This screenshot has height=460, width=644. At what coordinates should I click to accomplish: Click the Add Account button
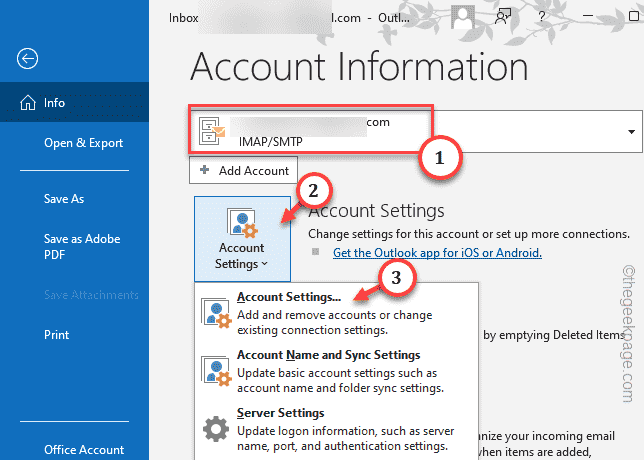point(243,170)
